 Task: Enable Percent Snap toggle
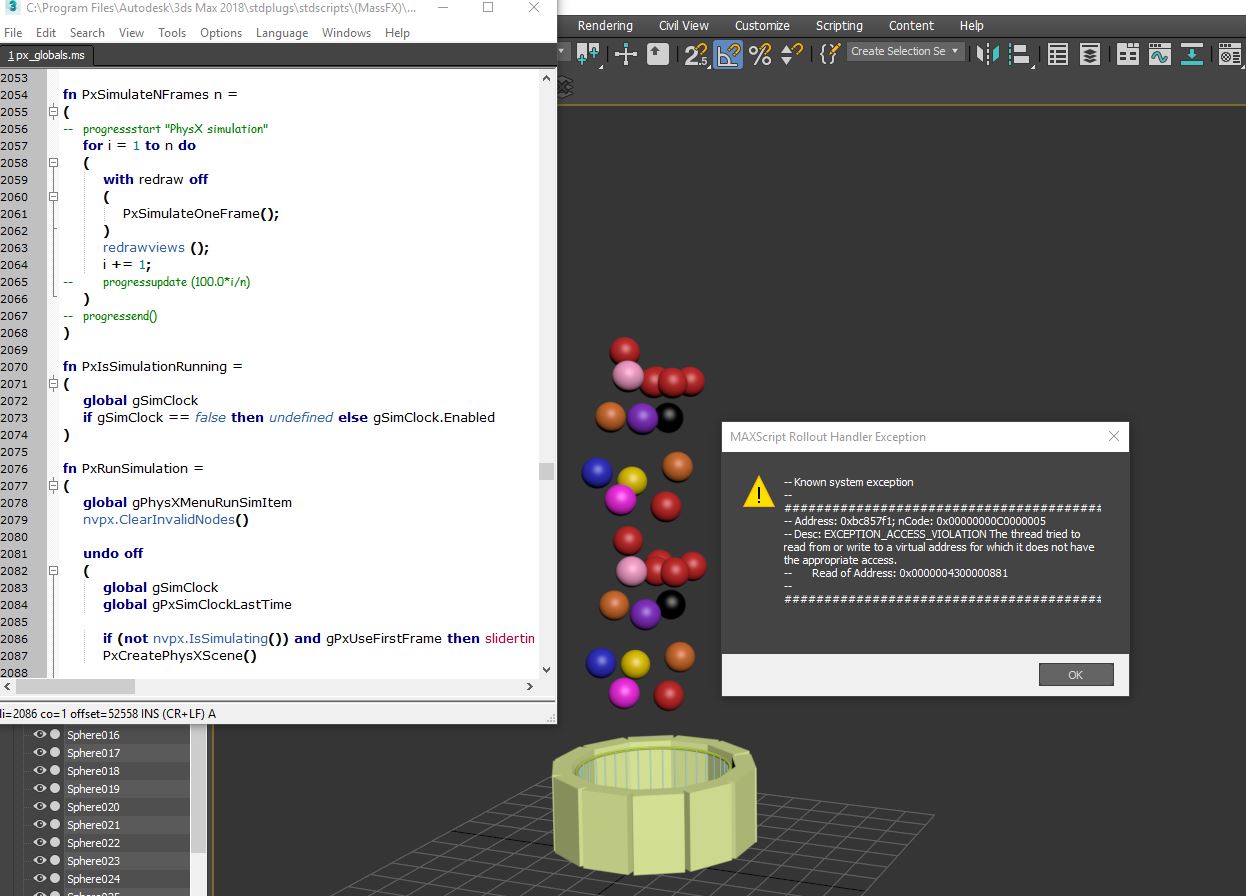760,53
